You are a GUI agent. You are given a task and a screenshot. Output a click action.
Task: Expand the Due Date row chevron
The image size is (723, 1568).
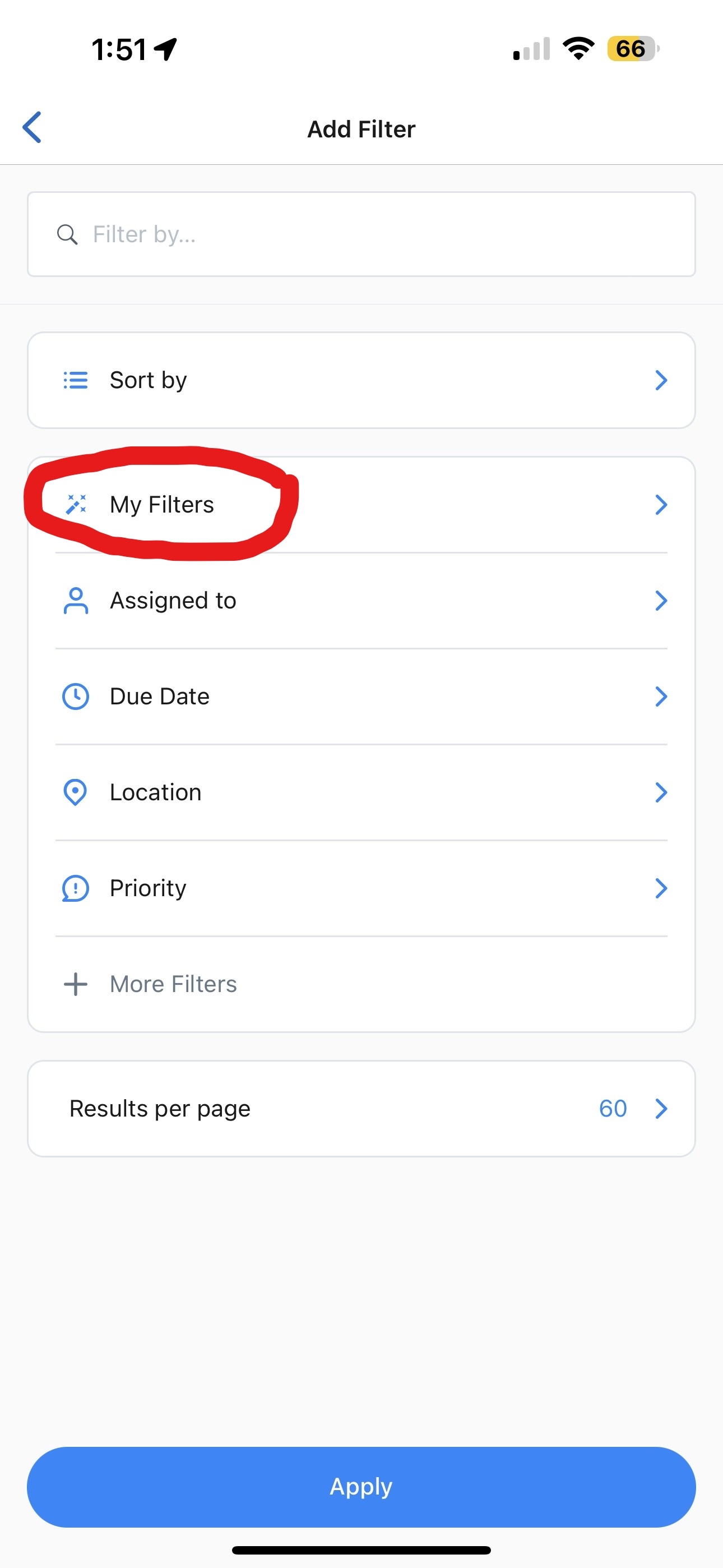tap(661, 697)
